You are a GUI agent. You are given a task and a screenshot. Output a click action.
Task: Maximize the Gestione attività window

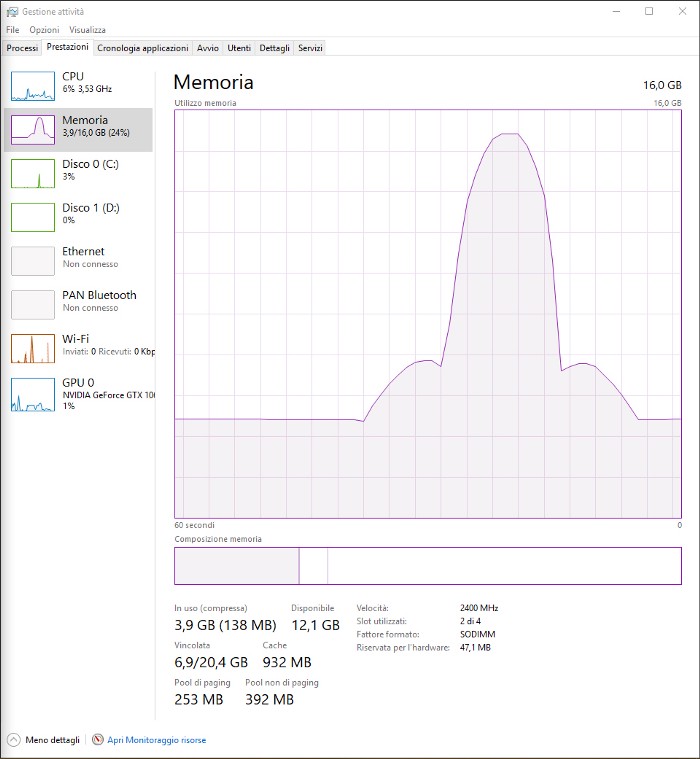[649, 11]
